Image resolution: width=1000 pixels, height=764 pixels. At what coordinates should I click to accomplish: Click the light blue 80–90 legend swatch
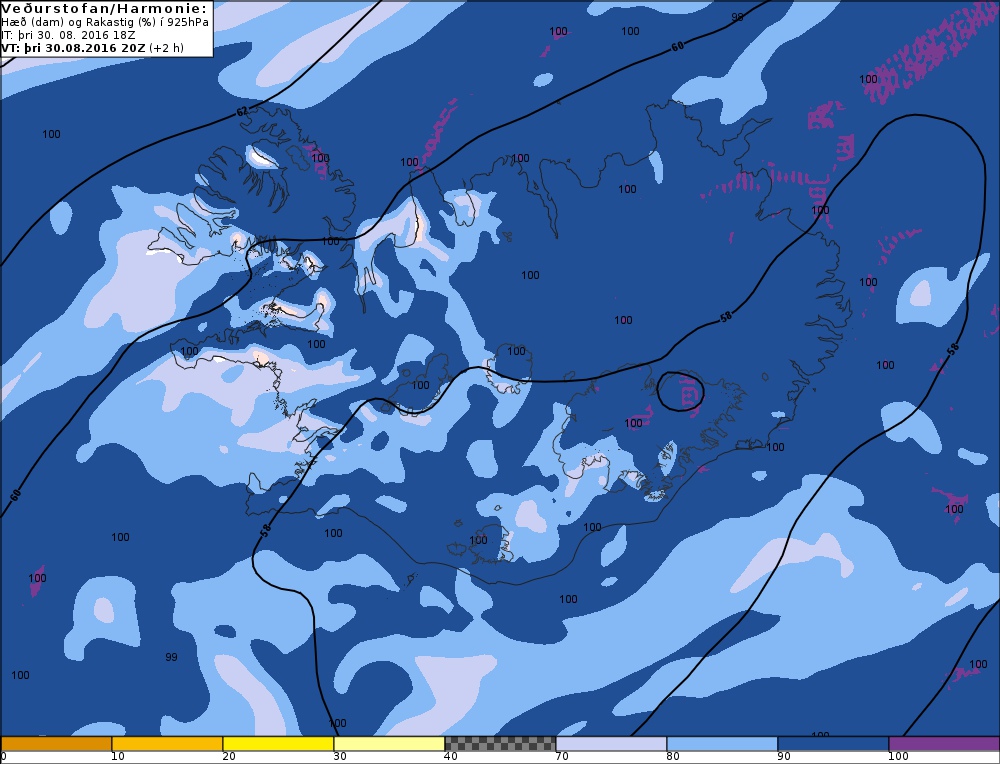[722, 744]
